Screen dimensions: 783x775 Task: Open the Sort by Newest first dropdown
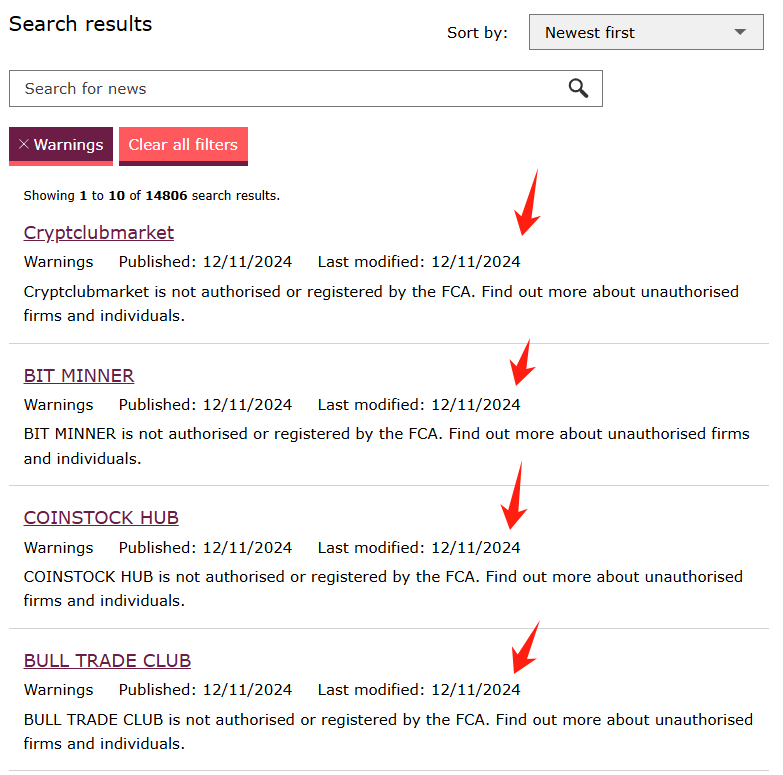coord(646,32)
